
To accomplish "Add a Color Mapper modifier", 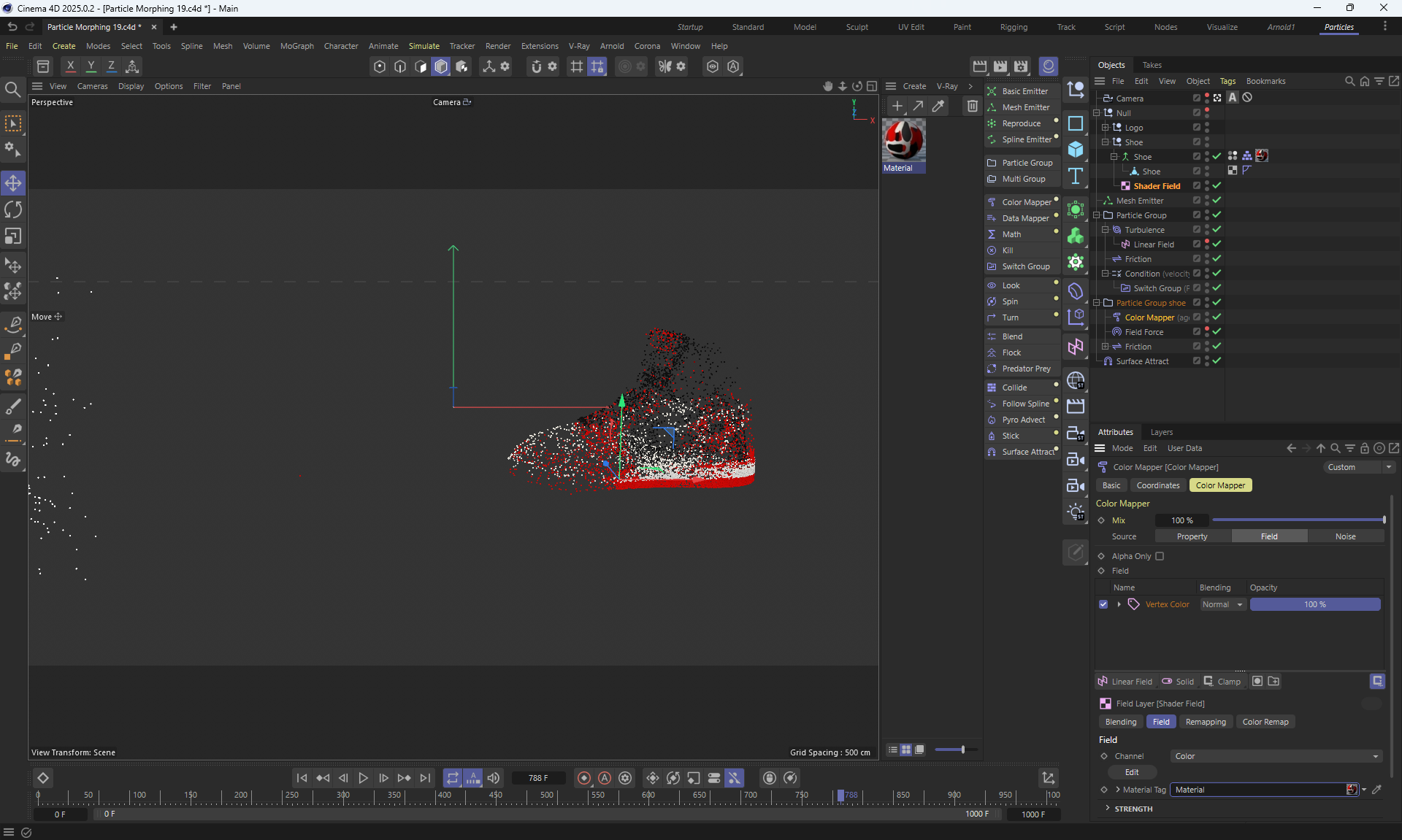I will [1026, 202].
